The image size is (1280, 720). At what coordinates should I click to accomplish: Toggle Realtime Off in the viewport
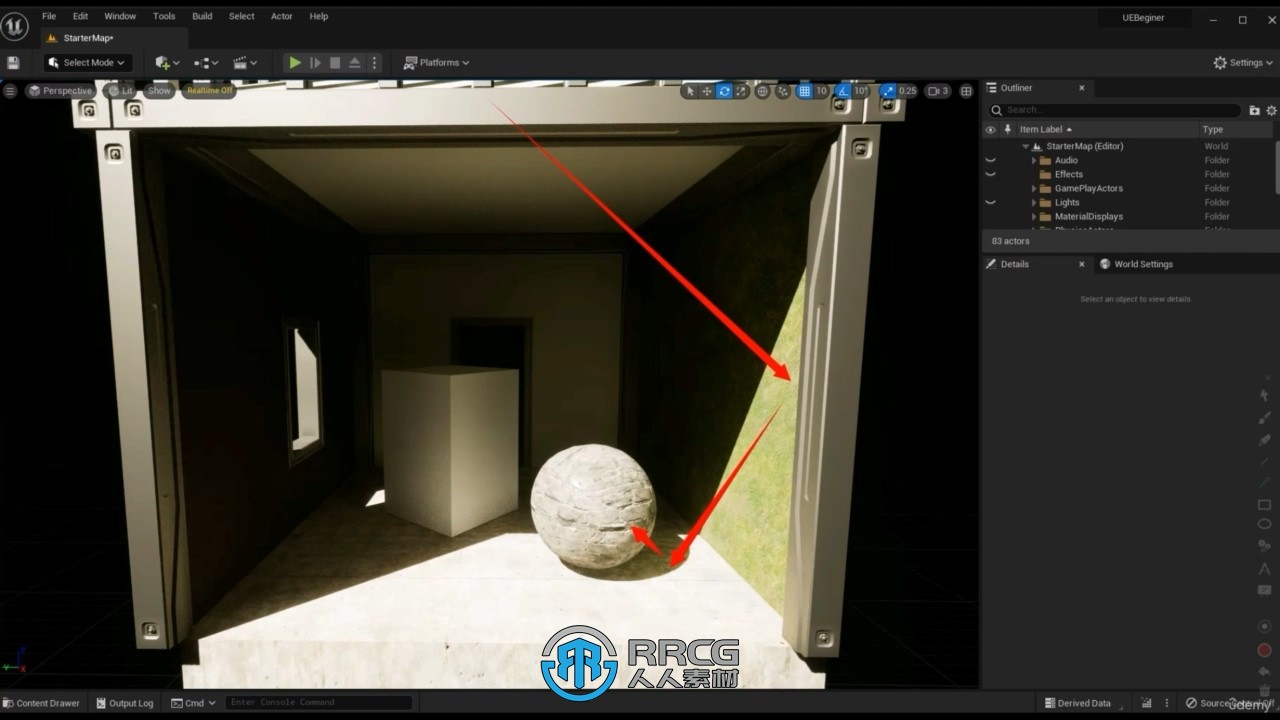pyautogui.click(x=209, y=91)
